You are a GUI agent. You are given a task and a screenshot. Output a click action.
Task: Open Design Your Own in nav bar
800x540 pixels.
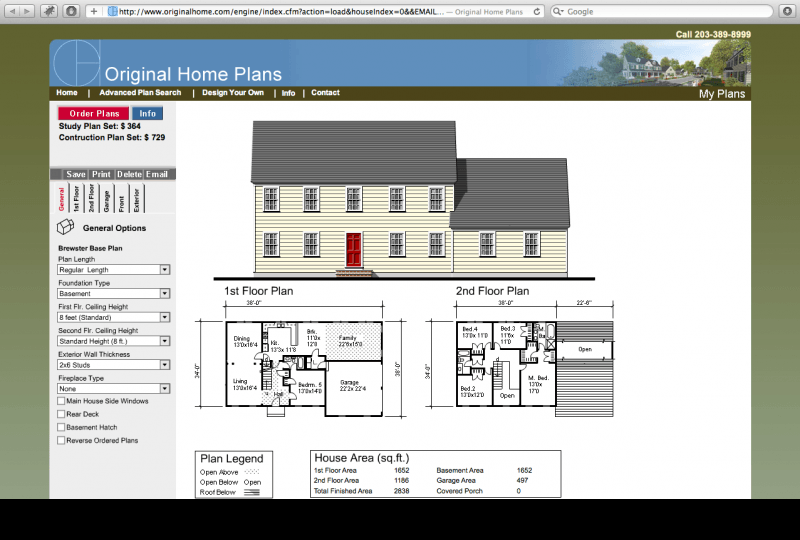[x=233, y=92]
